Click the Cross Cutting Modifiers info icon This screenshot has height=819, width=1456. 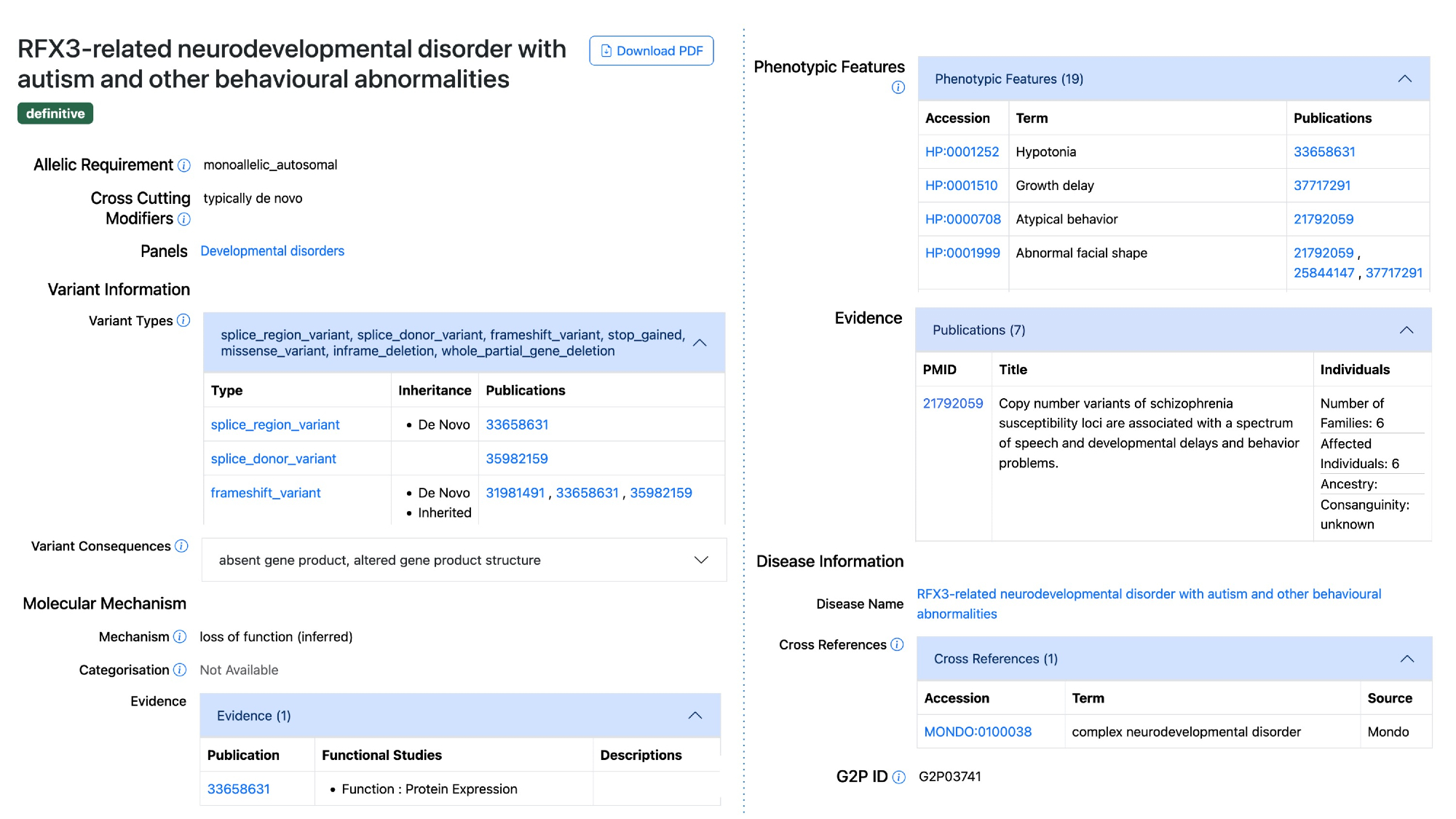[184, 219]
